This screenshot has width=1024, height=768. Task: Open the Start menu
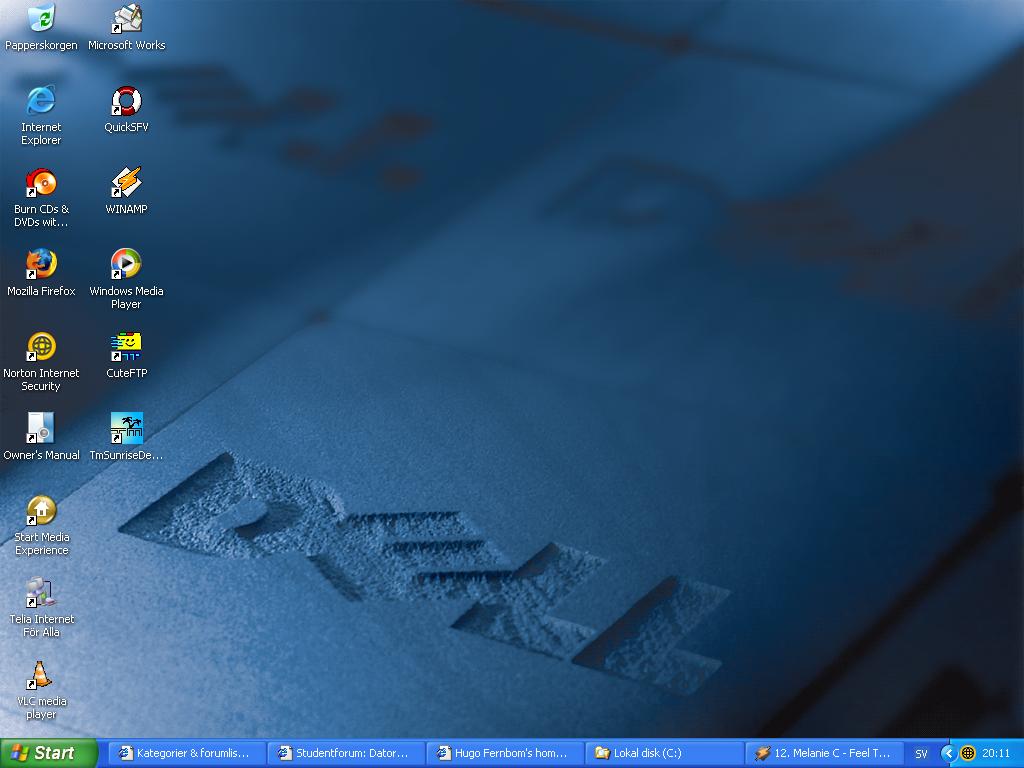pos(48,753)
